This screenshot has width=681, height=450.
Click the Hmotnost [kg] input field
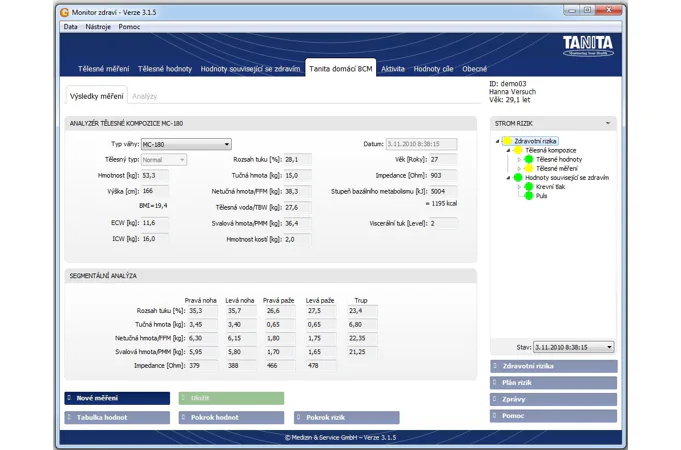[155, 175]
